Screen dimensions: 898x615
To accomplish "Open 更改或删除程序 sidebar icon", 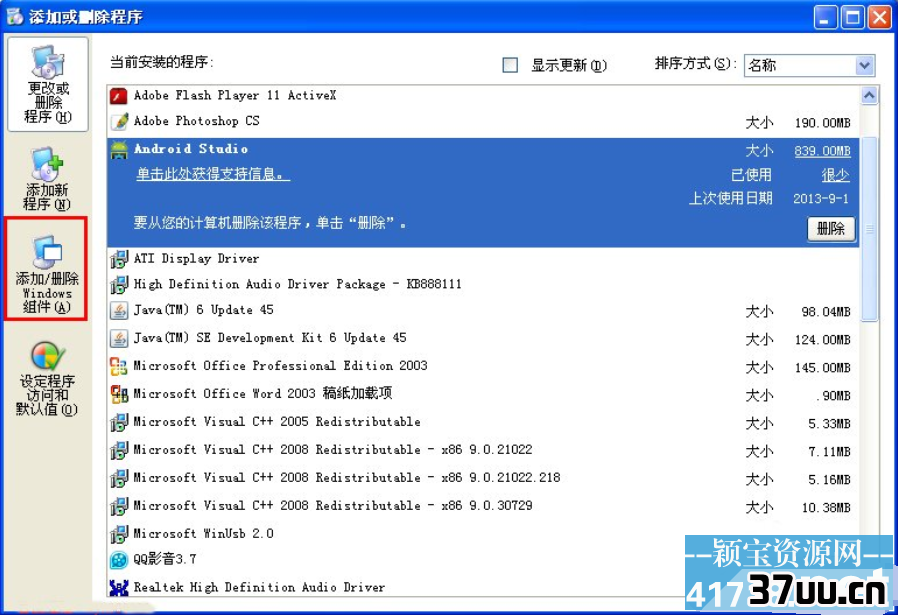I will point(48,84).
